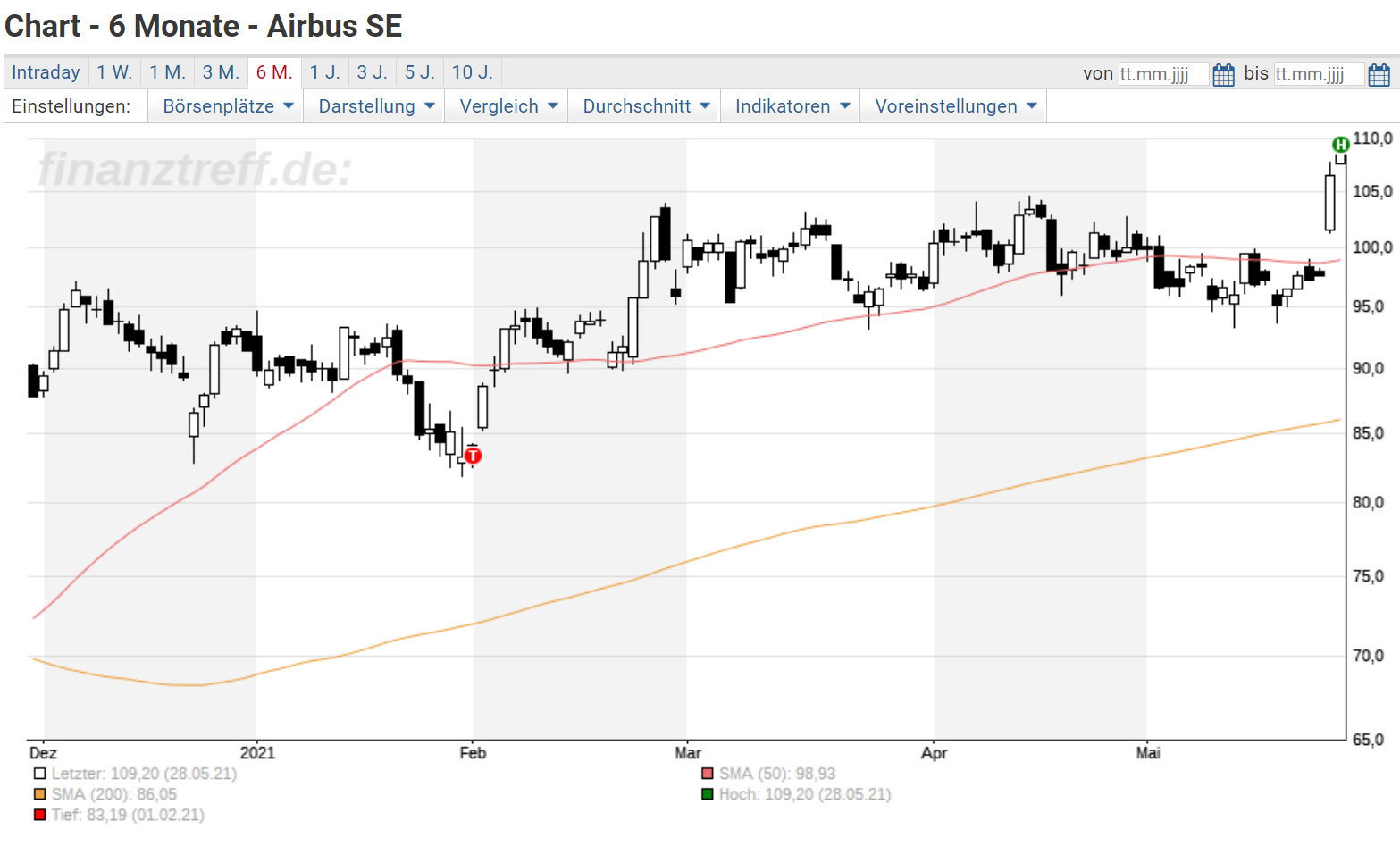Click 'Letzter: 109,20 (28.05.21)' legend text
The height and width of the screenshot is (846, 1400).
(x=144, y=774)
